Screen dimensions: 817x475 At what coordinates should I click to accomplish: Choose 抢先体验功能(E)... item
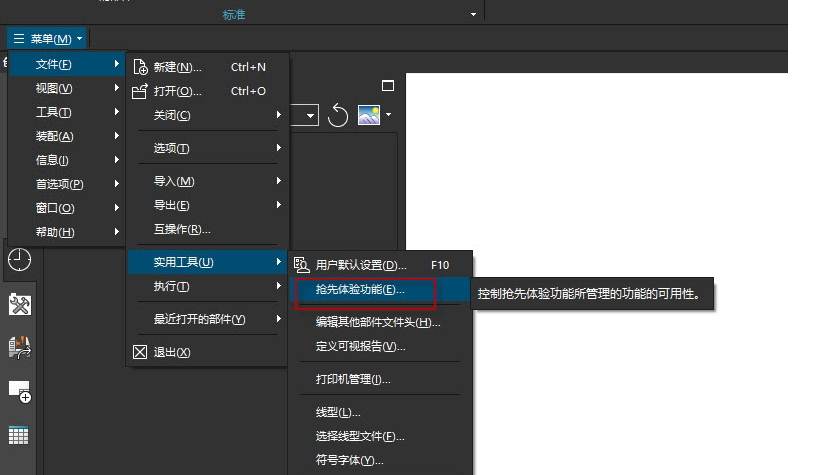[x=381, y=289]
